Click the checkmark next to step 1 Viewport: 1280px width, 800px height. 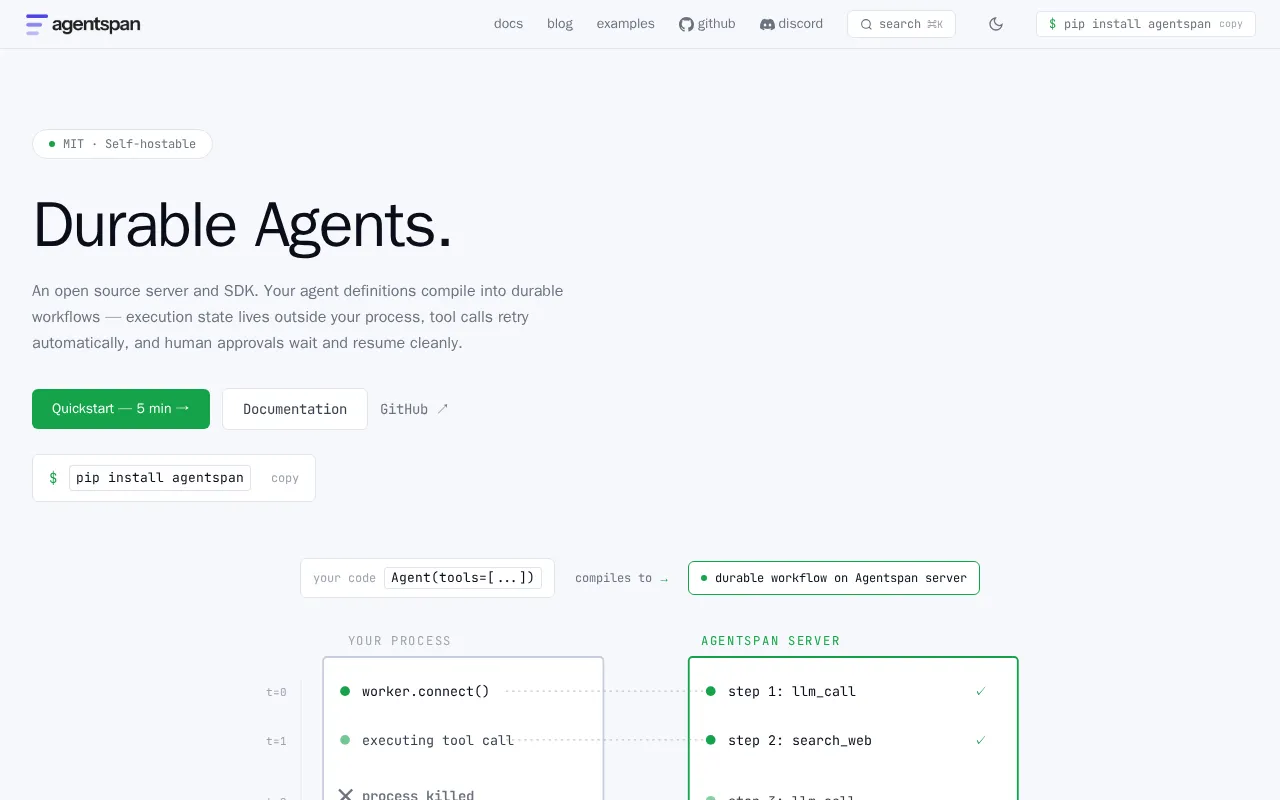click(981, 691)
